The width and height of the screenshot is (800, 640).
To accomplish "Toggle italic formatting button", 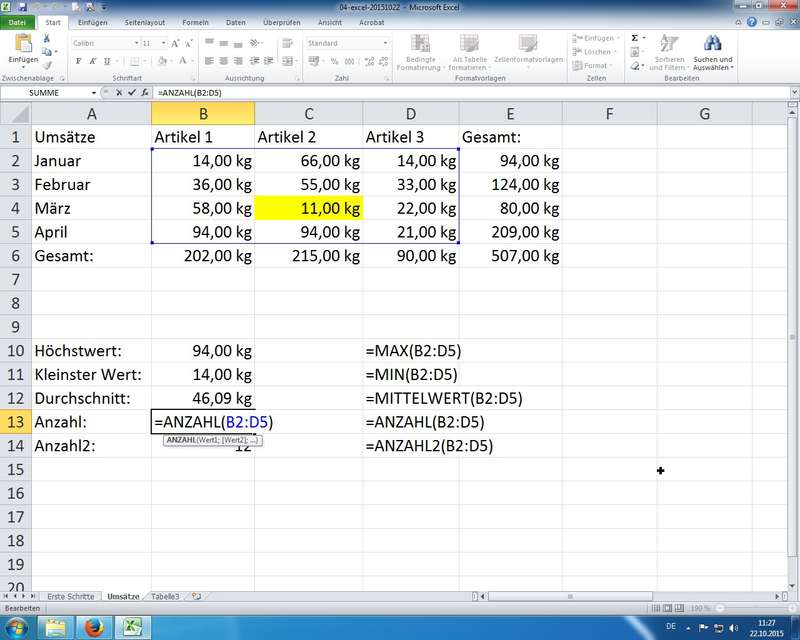I will (93, 61).
